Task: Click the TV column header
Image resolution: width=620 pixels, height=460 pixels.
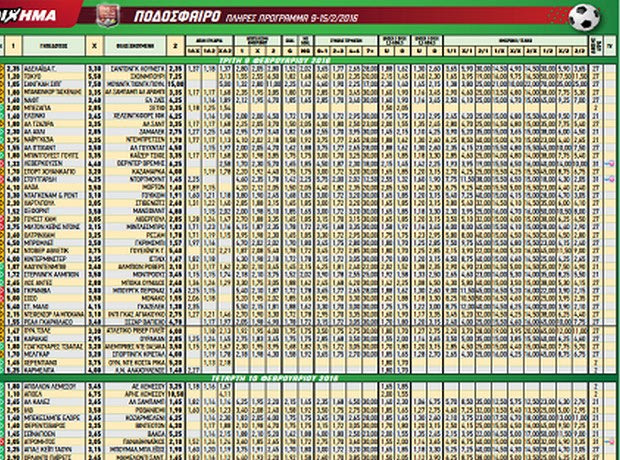Action: click(x=610, y=46)
